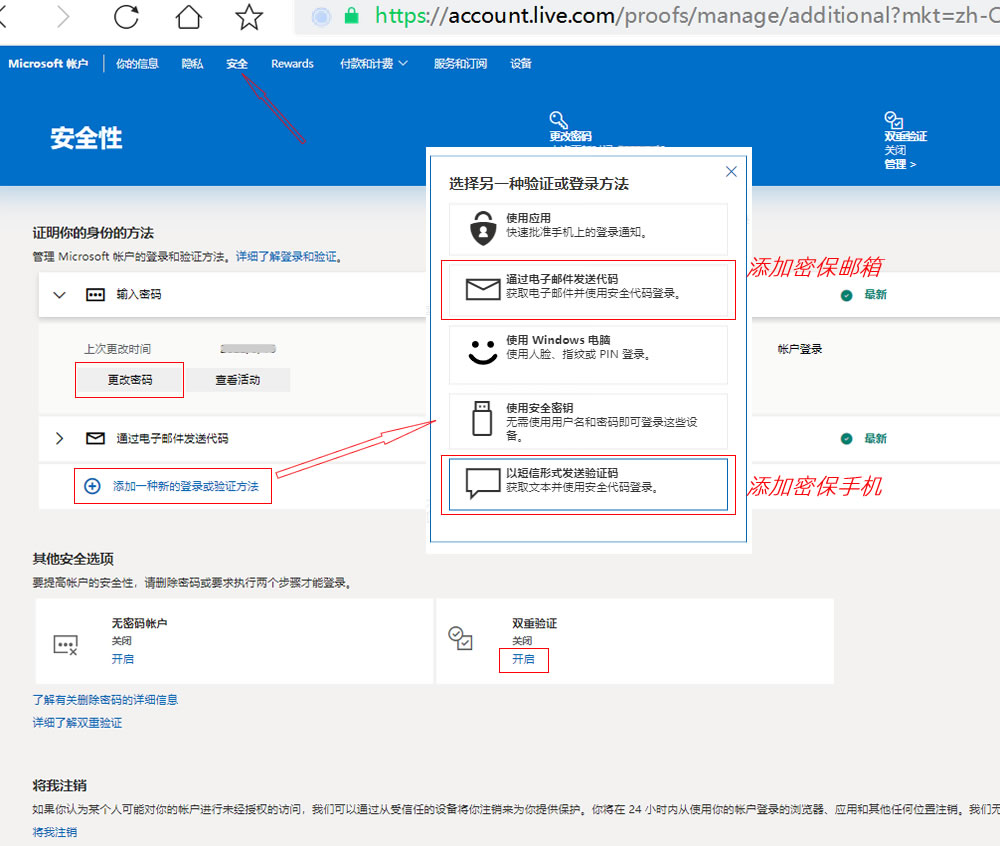Open the 服务和订阅 menu item
Image resolution: width=1000 pixels, height=846 pixels.
(460, 64)
